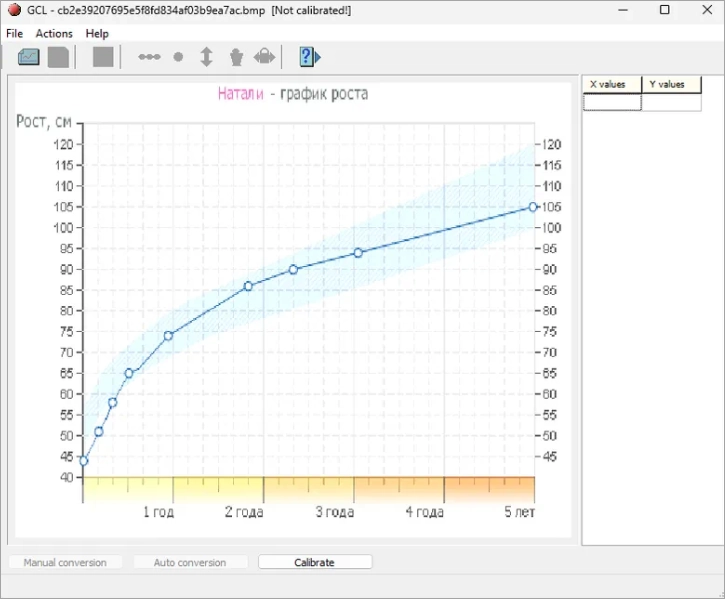Click the pink 'Натали' chart title word
Image resolution: width=725 pixels, height=599 pixels.
click(x=240, y=94)
